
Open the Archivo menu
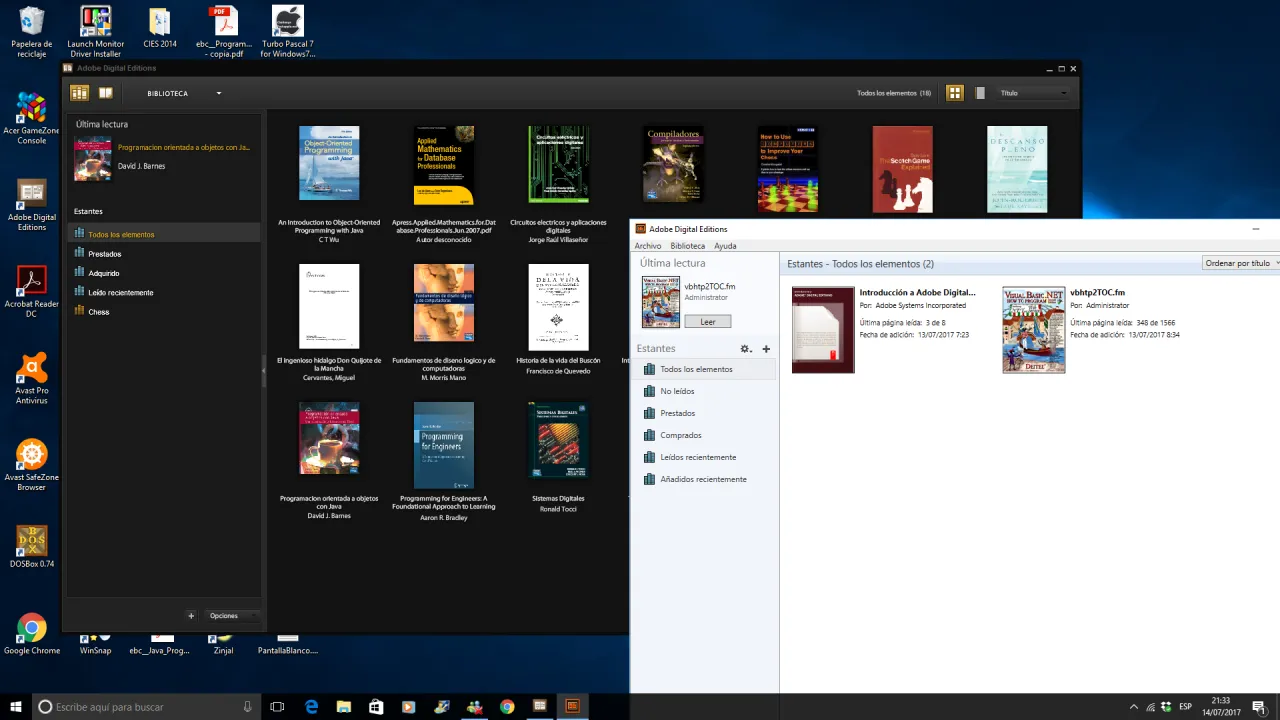click(647, 246)
